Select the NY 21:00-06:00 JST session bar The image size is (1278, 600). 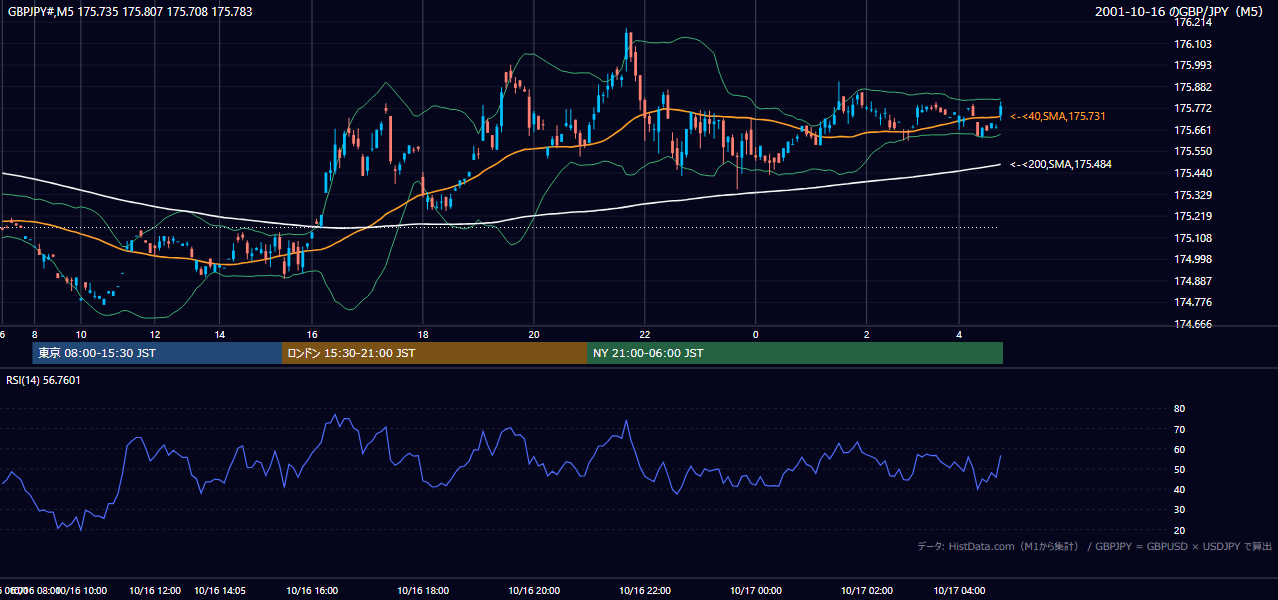[x=795, y=353]
